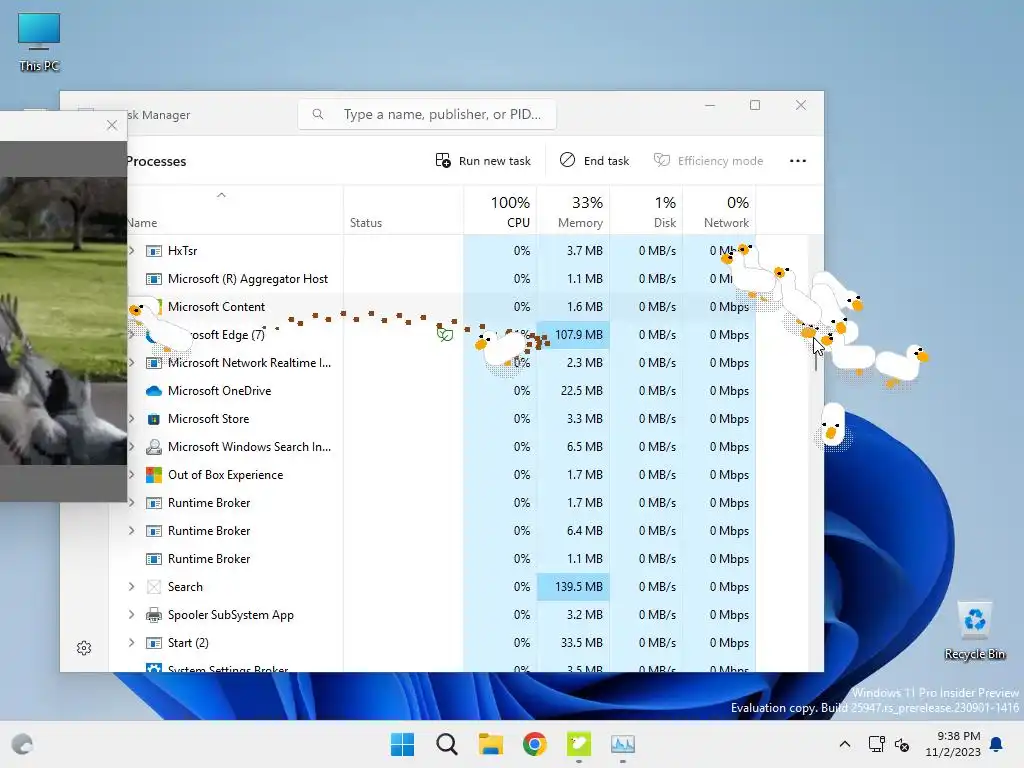Click the efficiency leaf icon on Edge row
Image resolution: width=1024 pixels, height=768 pixels.
445,334
